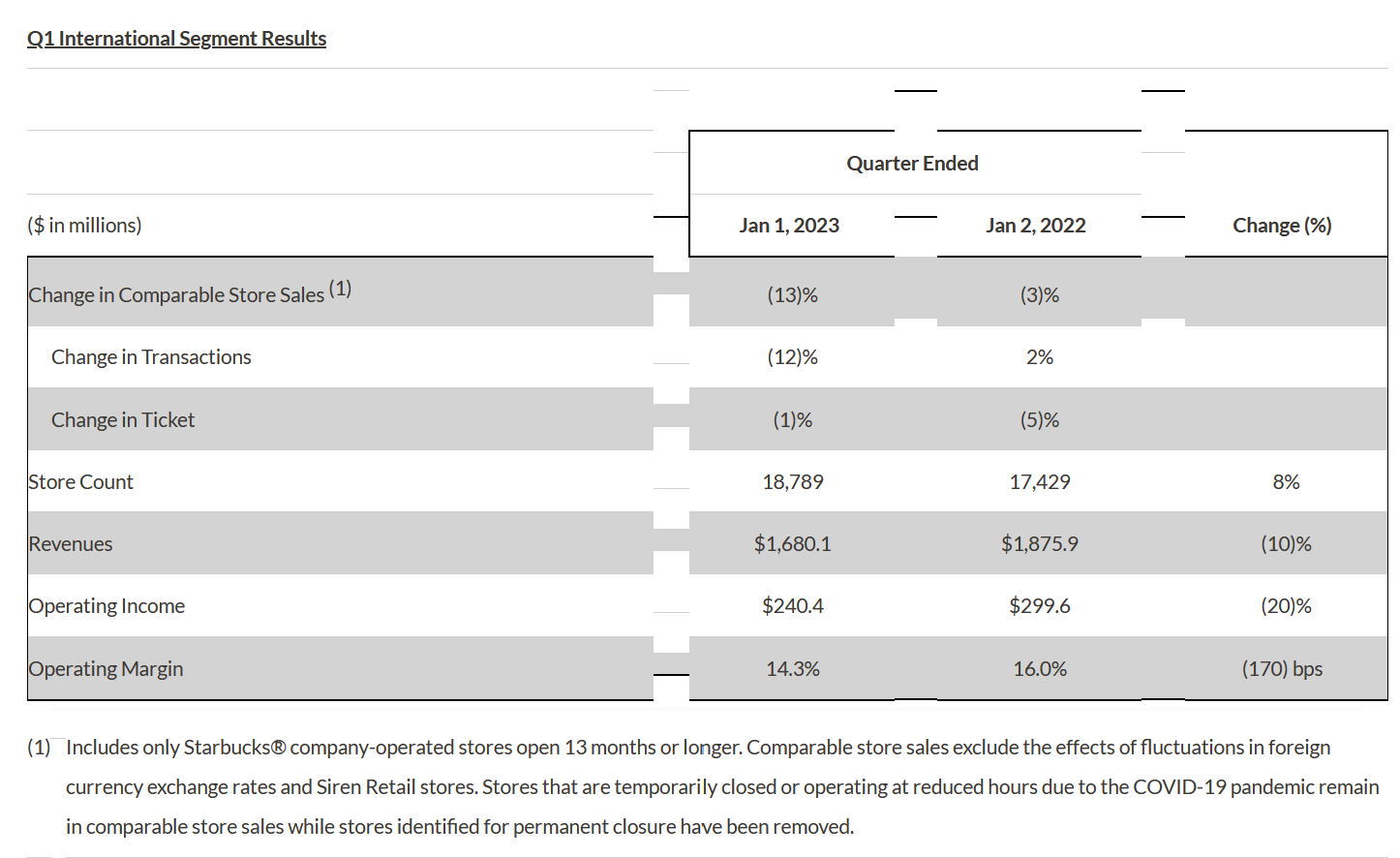Click the Jan 1, 2023 column header
Image resolution: width=1400 pixels, height=858 pixels.
click(x=789, y=226)
